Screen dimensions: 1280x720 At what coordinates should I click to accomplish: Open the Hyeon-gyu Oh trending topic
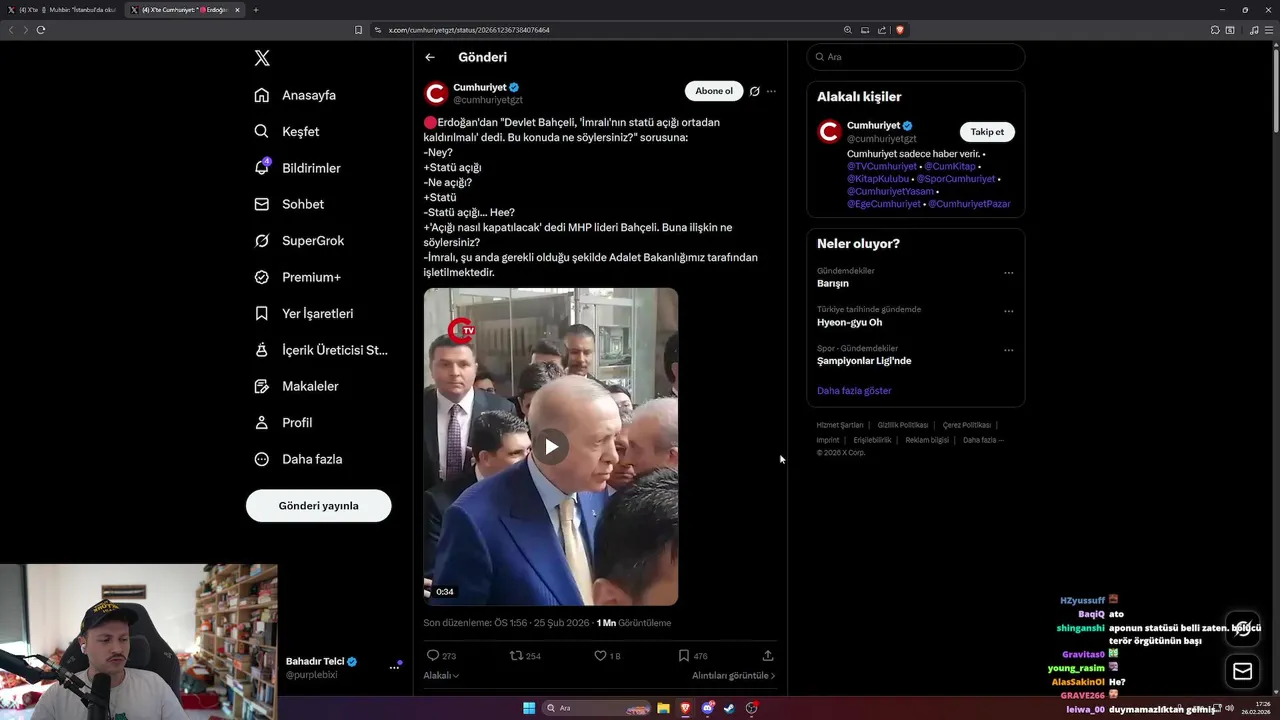point(849,322)
